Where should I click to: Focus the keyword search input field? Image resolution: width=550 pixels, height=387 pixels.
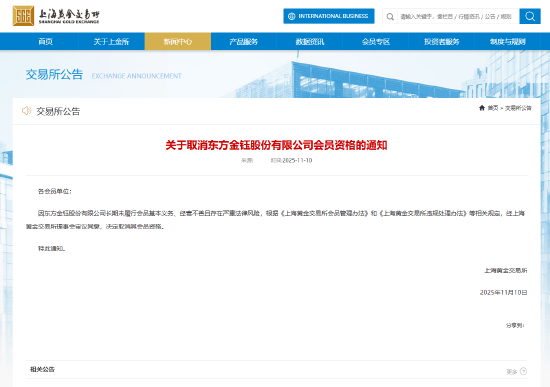(457, 16)
